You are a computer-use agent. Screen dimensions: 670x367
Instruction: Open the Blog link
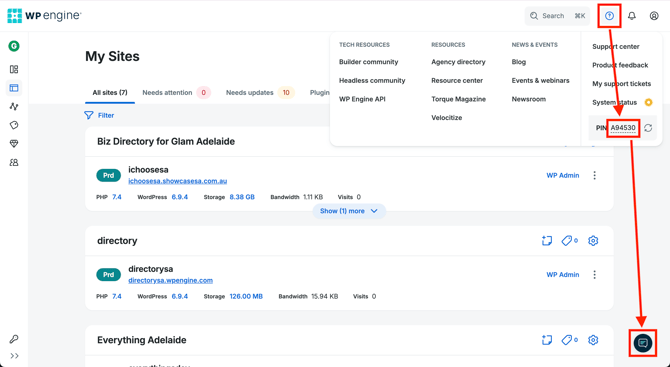[519, 62]
